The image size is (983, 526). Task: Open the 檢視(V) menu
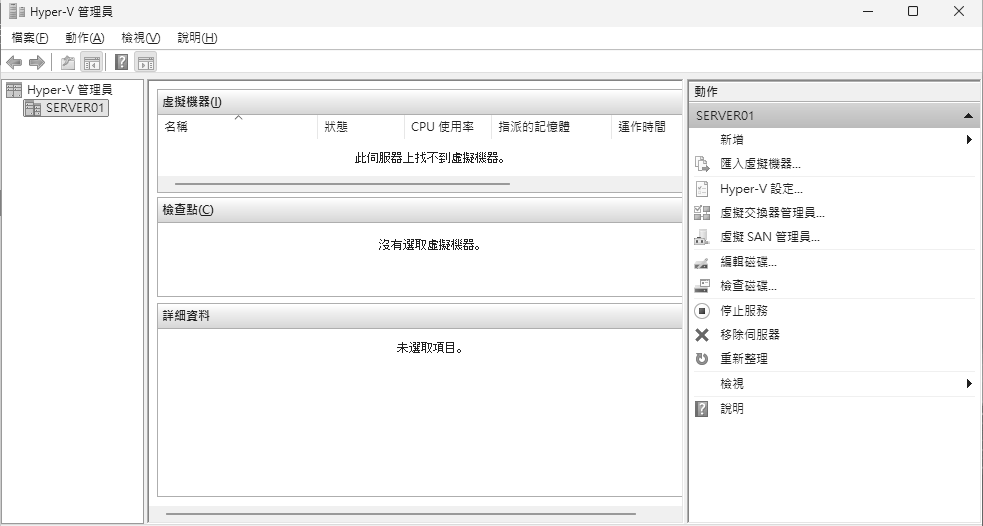point(141,38)
